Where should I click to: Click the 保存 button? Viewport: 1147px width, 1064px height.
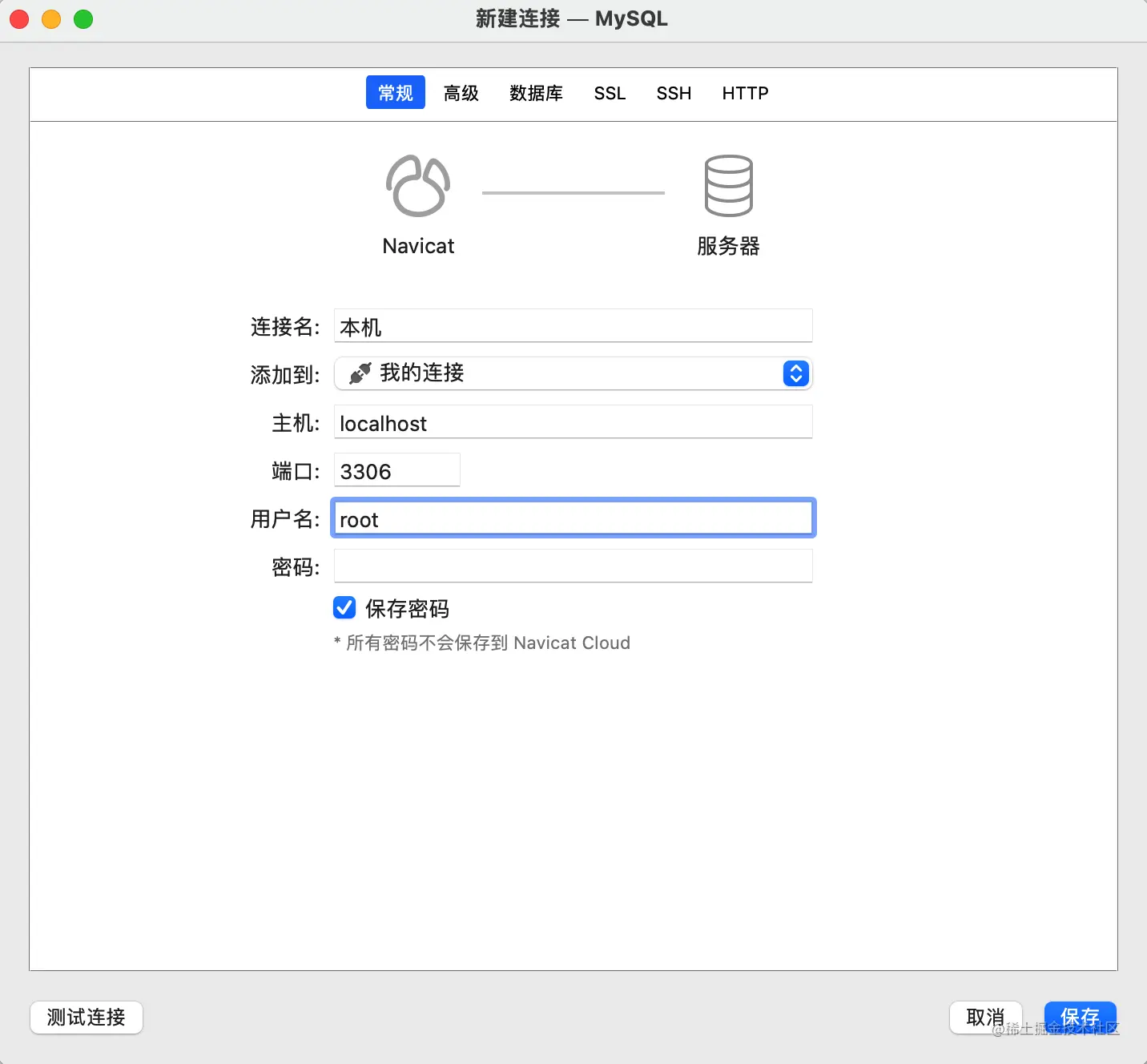(1080, 1018)
